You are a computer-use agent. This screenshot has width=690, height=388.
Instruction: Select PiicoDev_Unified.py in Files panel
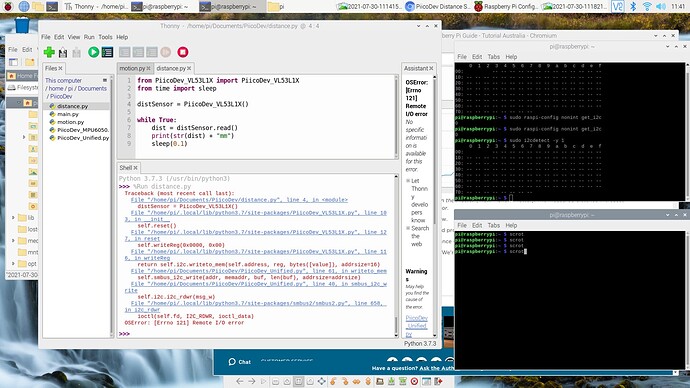pos(83,138)
